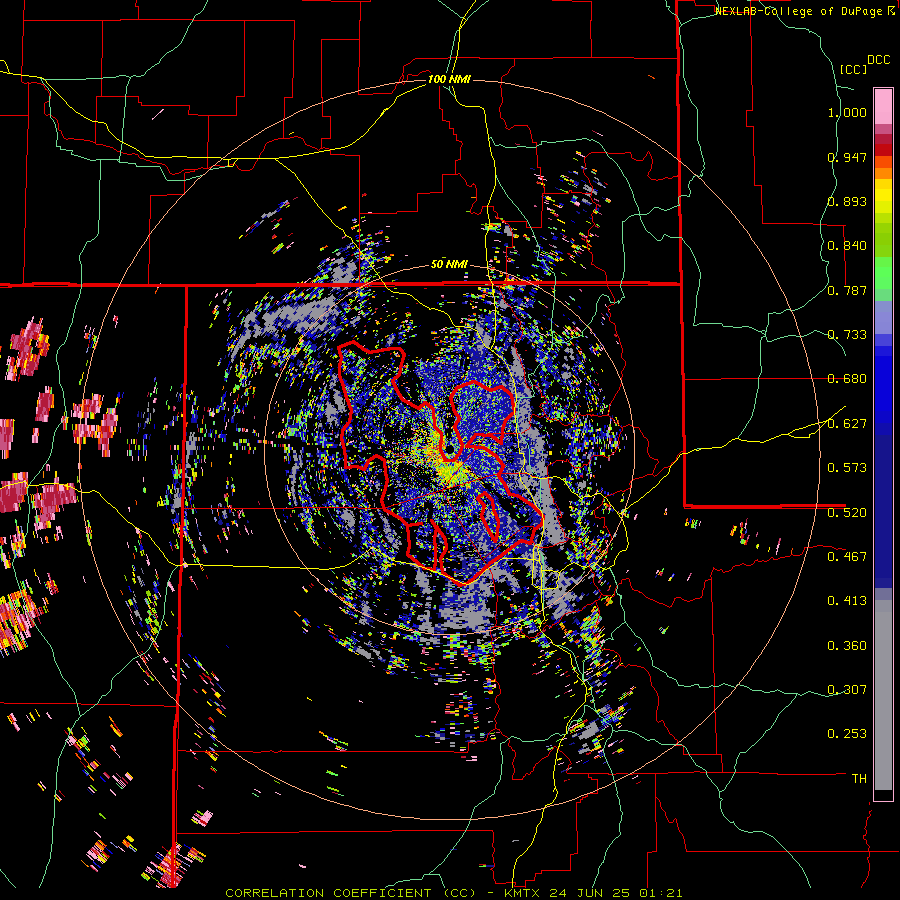Select the 0.253 scale value
Image resolution: width=900 pixels, height=900 pixels.
(x=847, y=734)
